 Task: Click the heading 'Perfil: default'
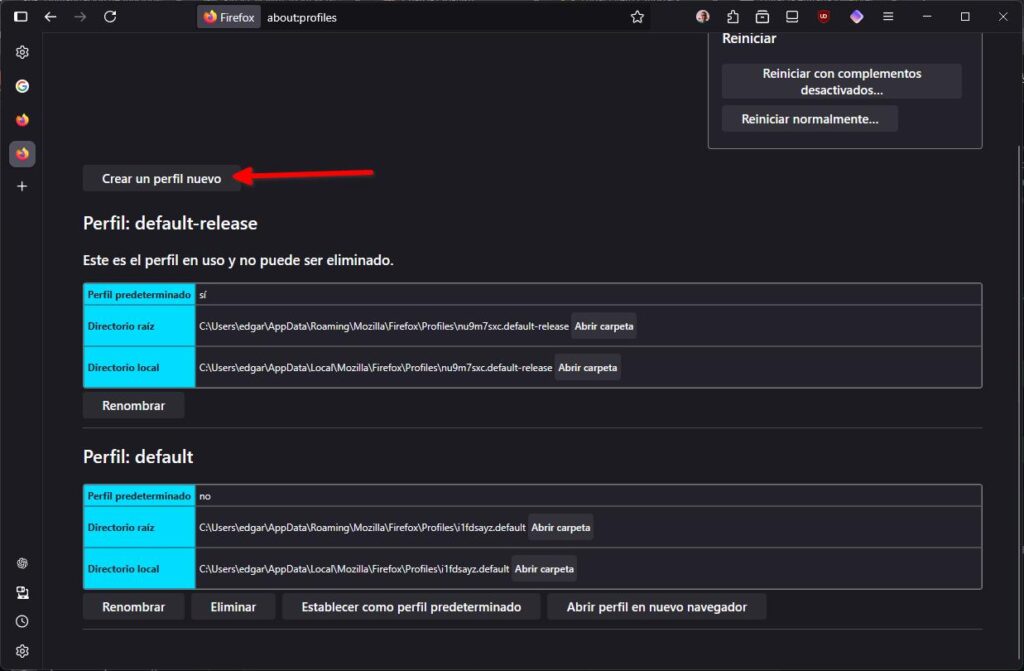pos(138,457)
